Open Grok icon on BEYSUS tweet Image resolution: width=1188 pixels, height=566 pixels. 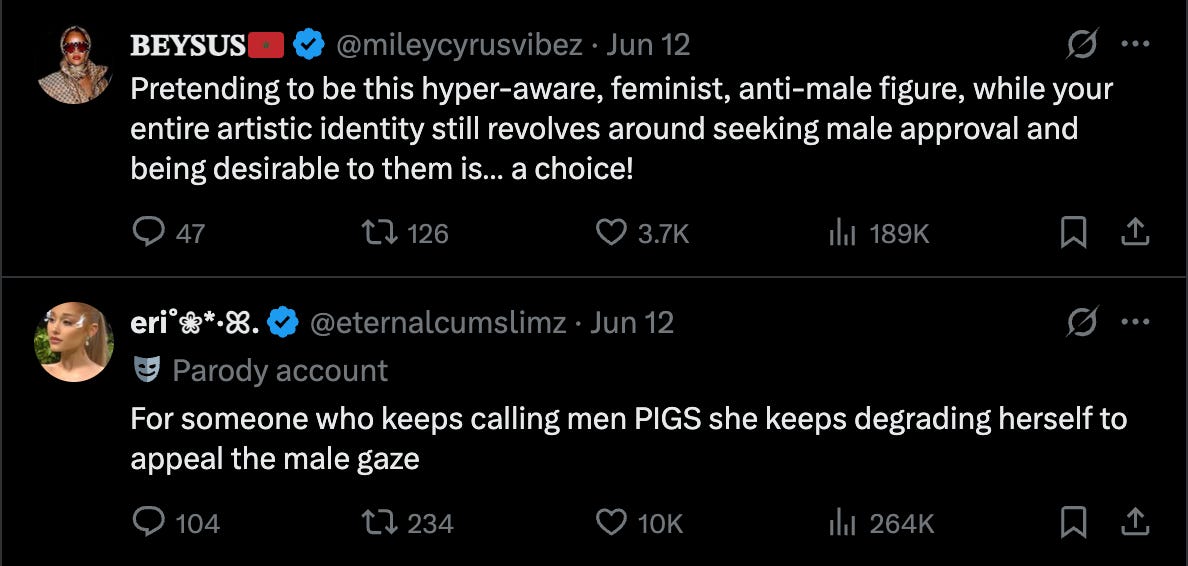click(1083, 44)
